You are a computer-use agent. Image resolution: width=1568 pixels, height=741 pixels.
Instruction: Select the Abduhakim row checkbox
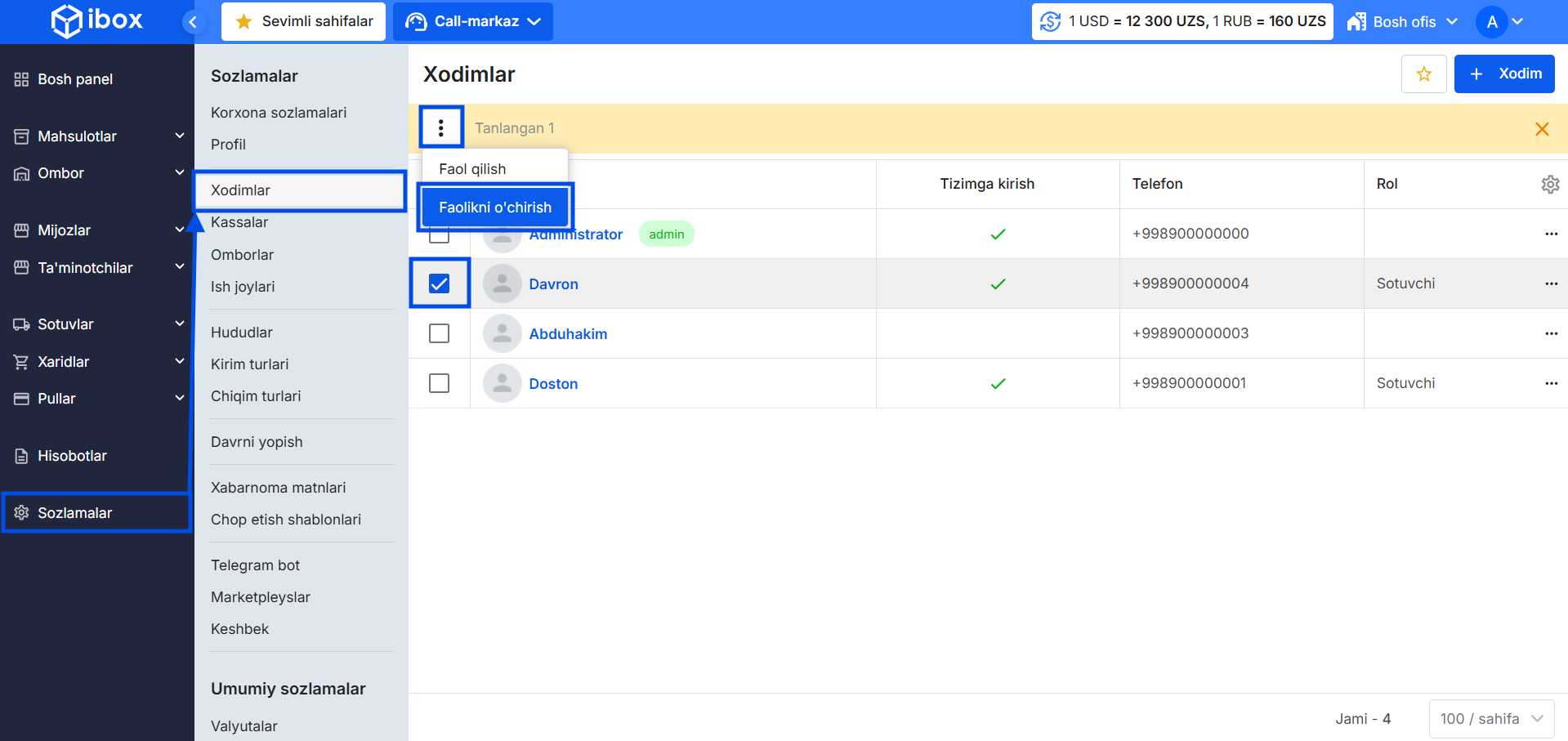(x=440, y=333)
